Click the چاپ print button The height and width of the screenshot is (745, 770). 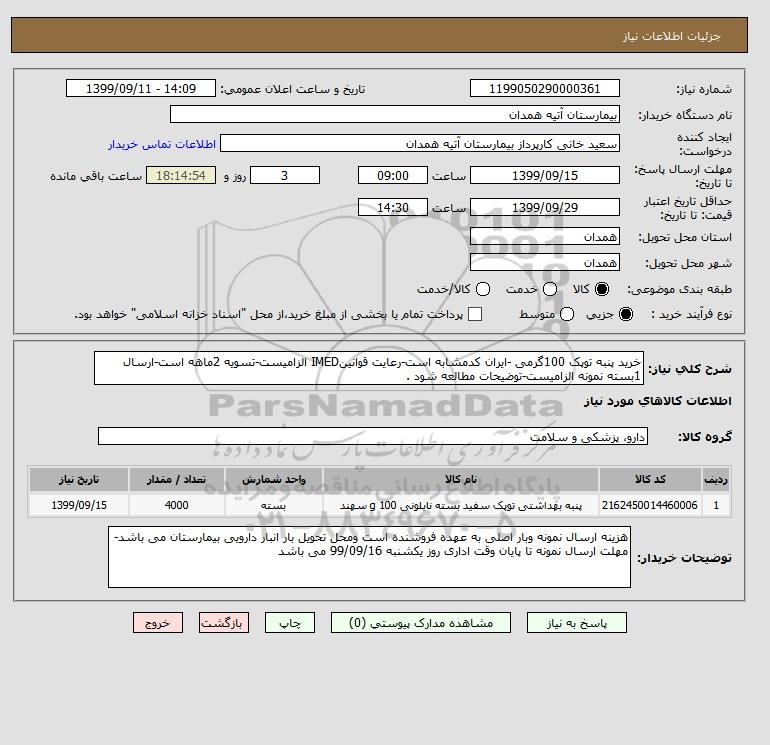(290, 623)
